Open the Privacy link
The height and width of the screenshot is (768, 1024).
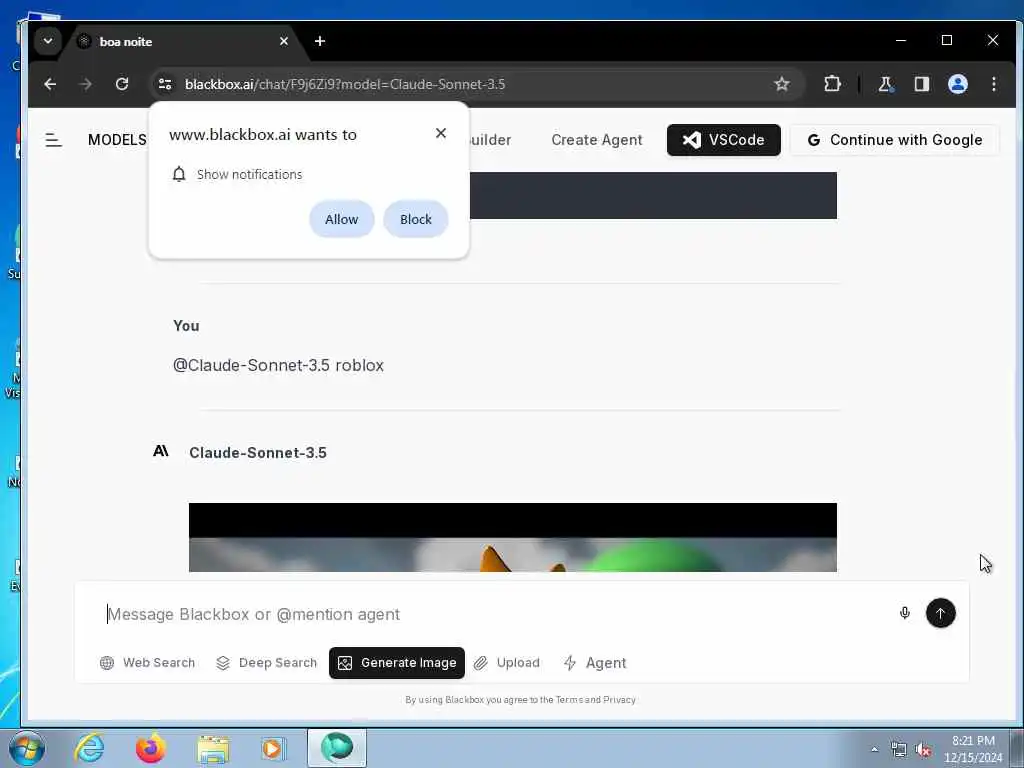click(619, 699)
